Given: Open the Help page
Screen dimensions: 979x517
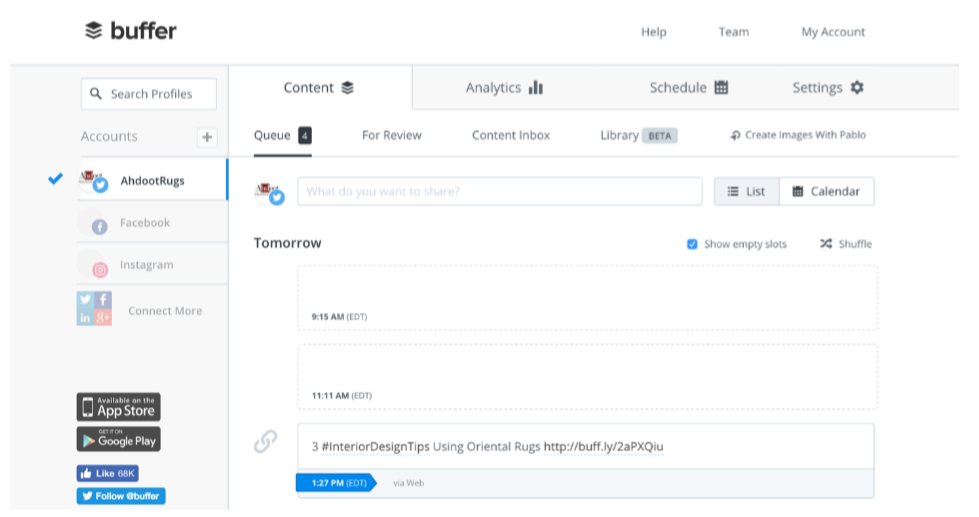Looking at the screenshot, I should [654, 32].
